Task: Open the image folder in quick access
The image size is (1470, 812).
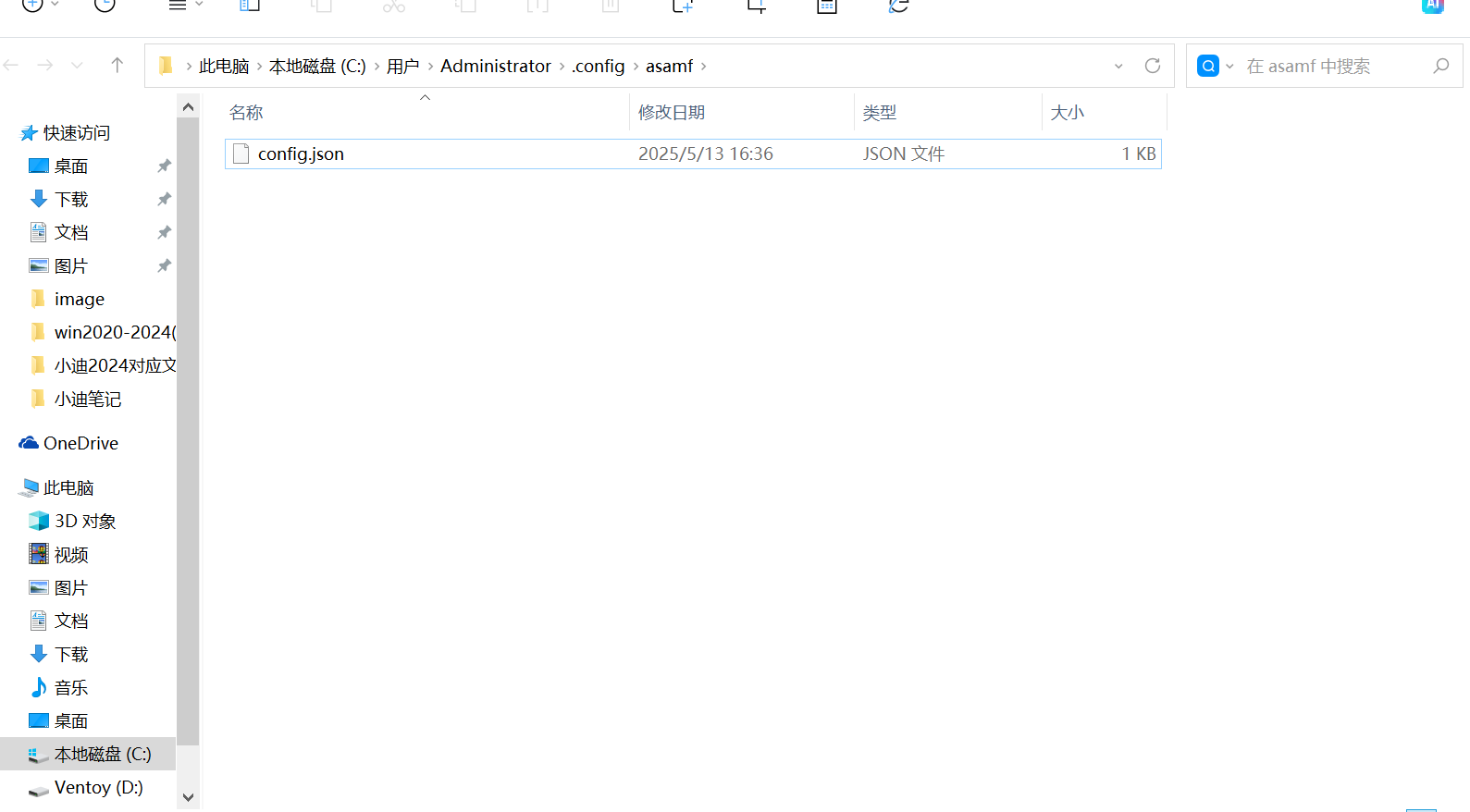Action: click(x=80, y=300)
